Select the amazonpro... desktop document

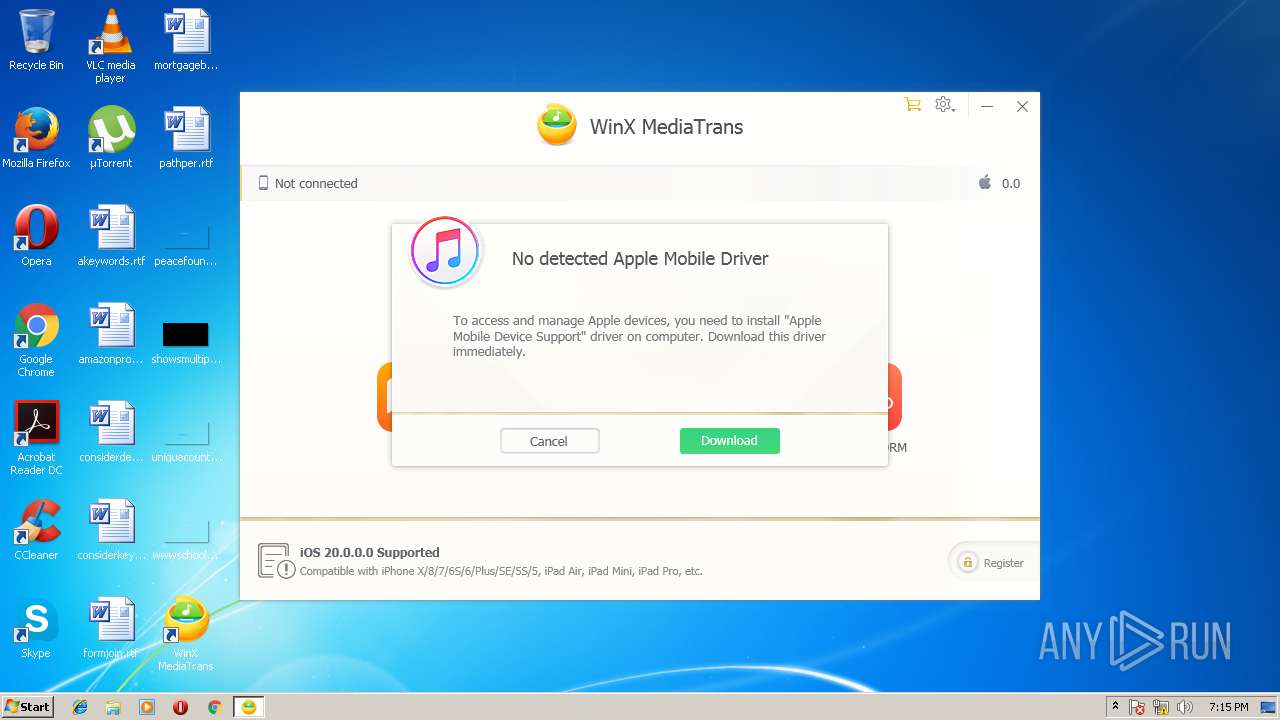[111, 334]
